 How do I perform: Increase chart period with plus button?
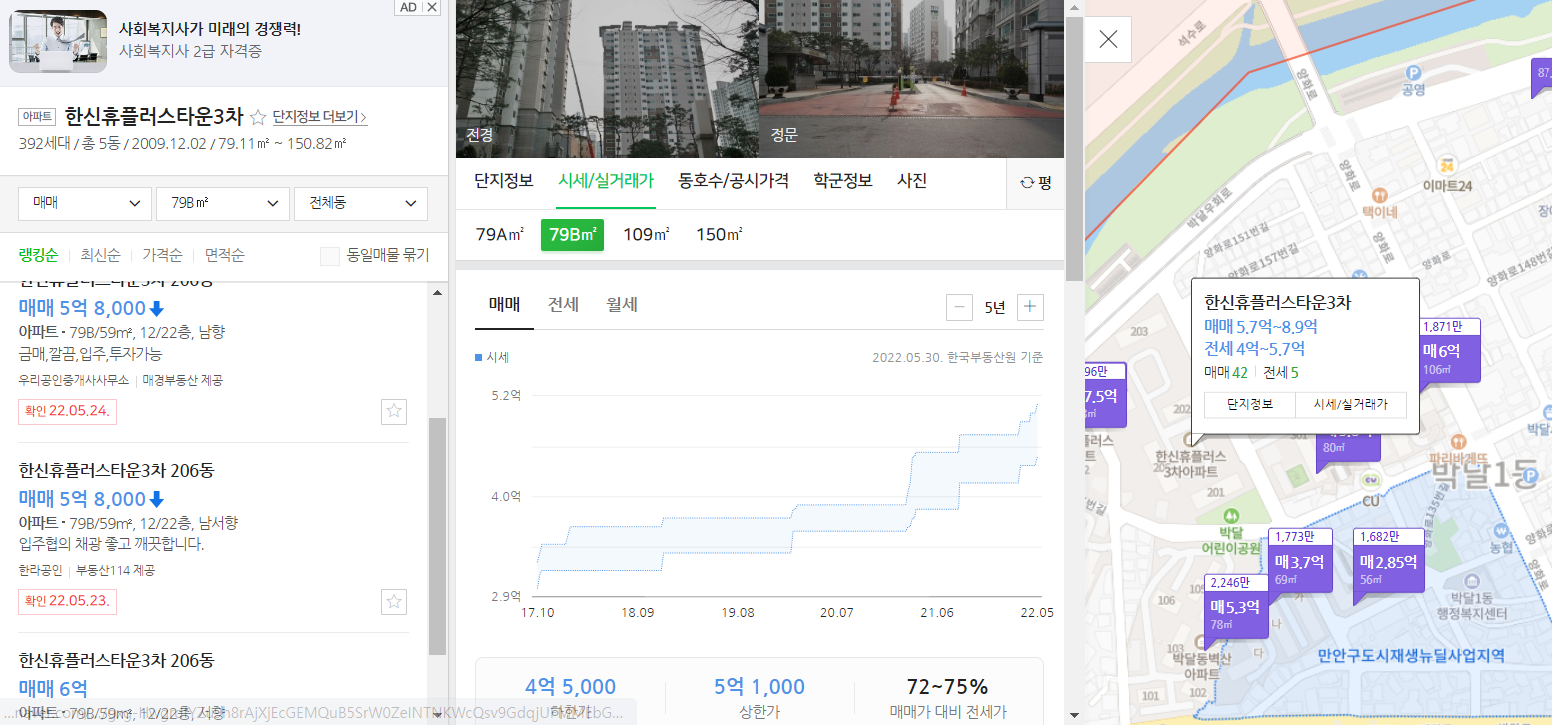coord(1030,307)
